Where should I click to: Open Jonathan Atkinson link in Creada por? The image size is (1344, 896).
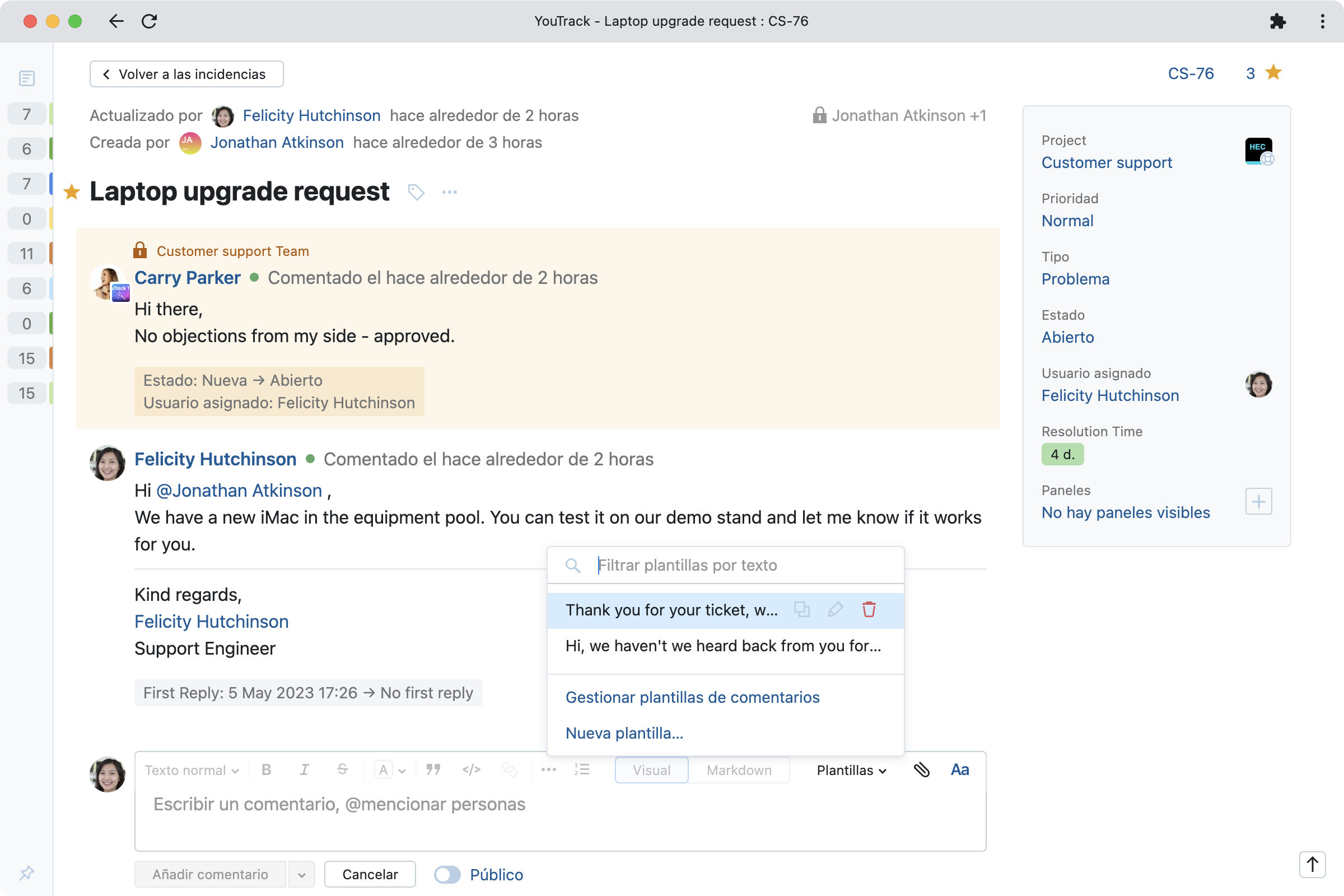pos(277,142)
